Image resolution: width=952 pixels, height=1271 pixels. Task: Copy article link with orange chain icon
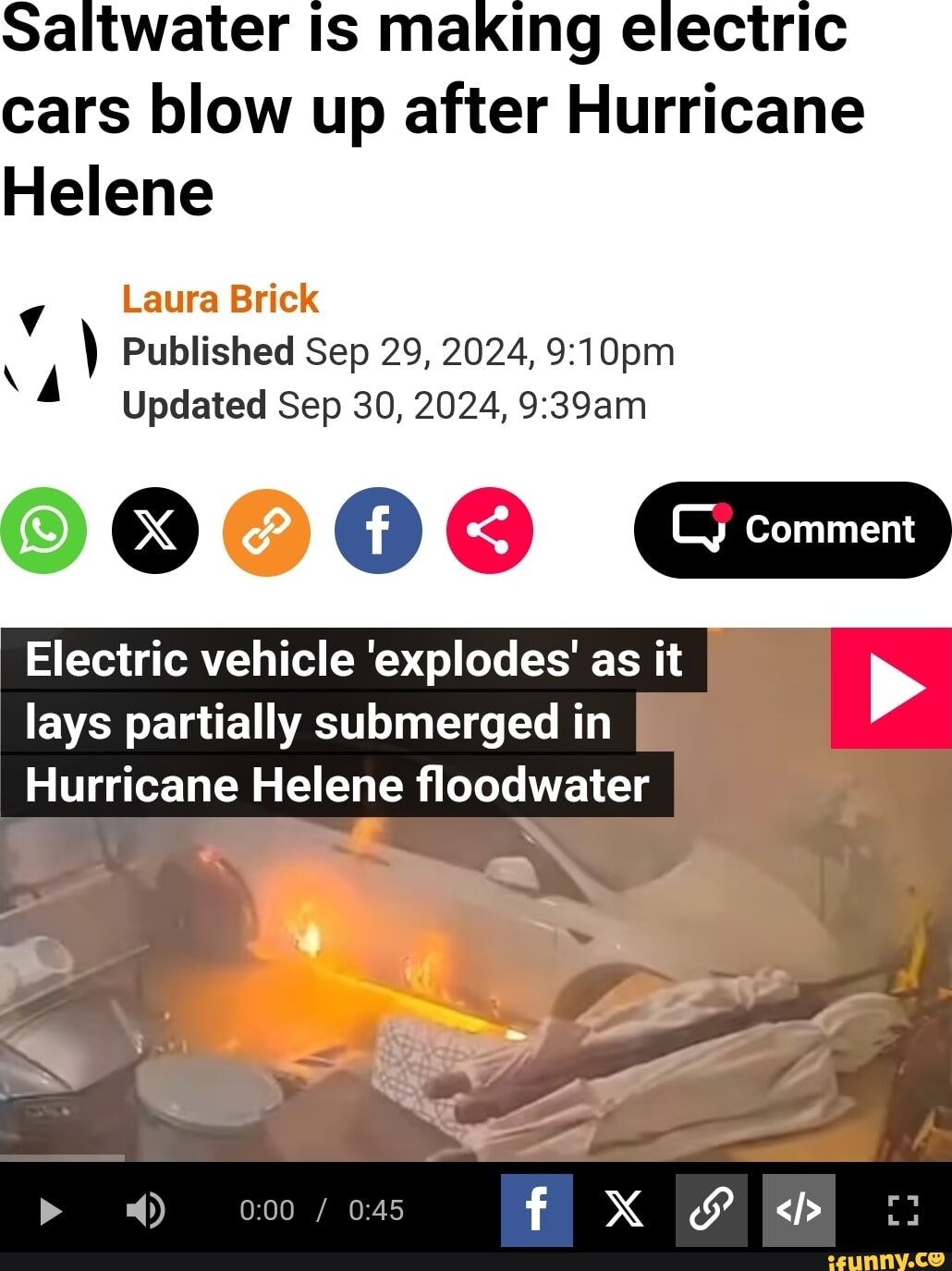[x=266, y=532]
